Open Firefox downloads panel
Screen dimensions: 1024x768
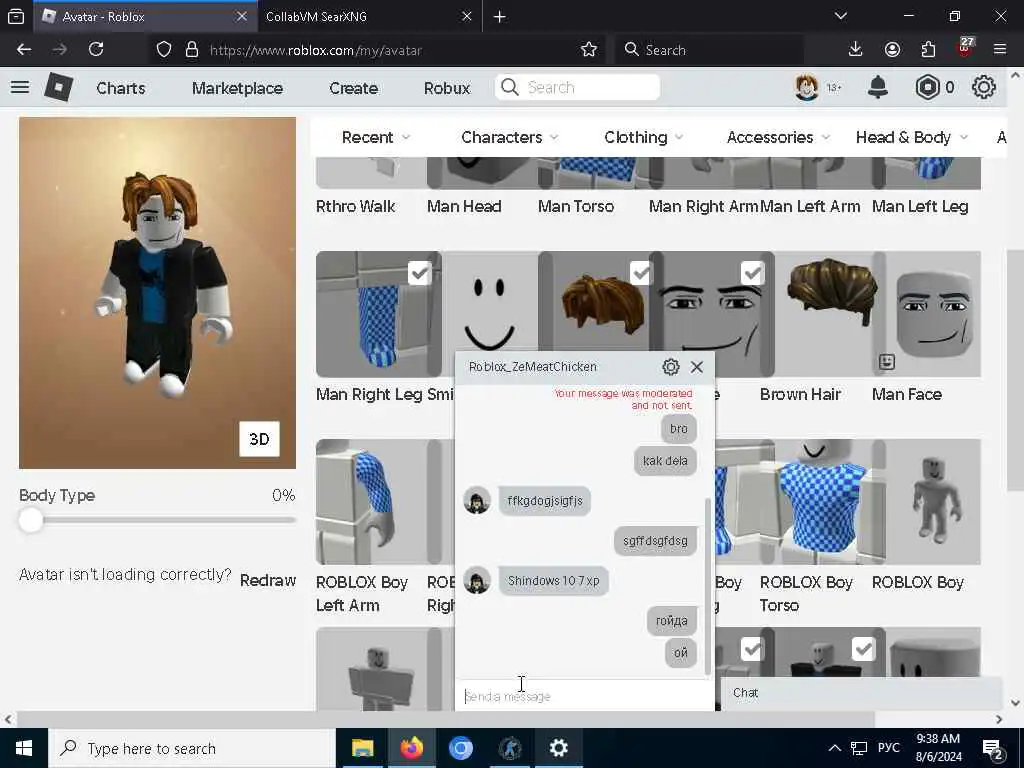[855, 50]
